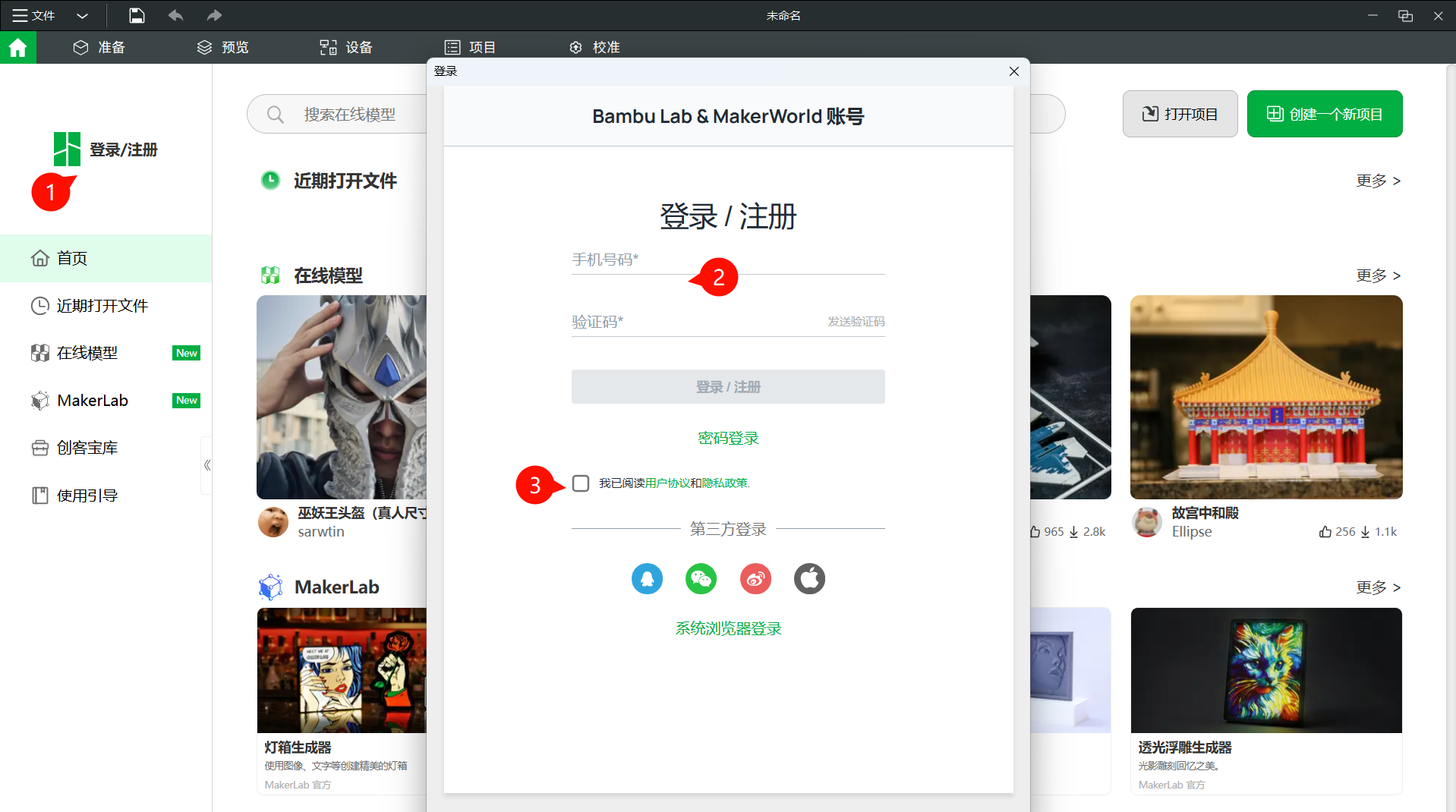Click 发送验证码 link
1456x812 pixels.
[x=856, y=322]
